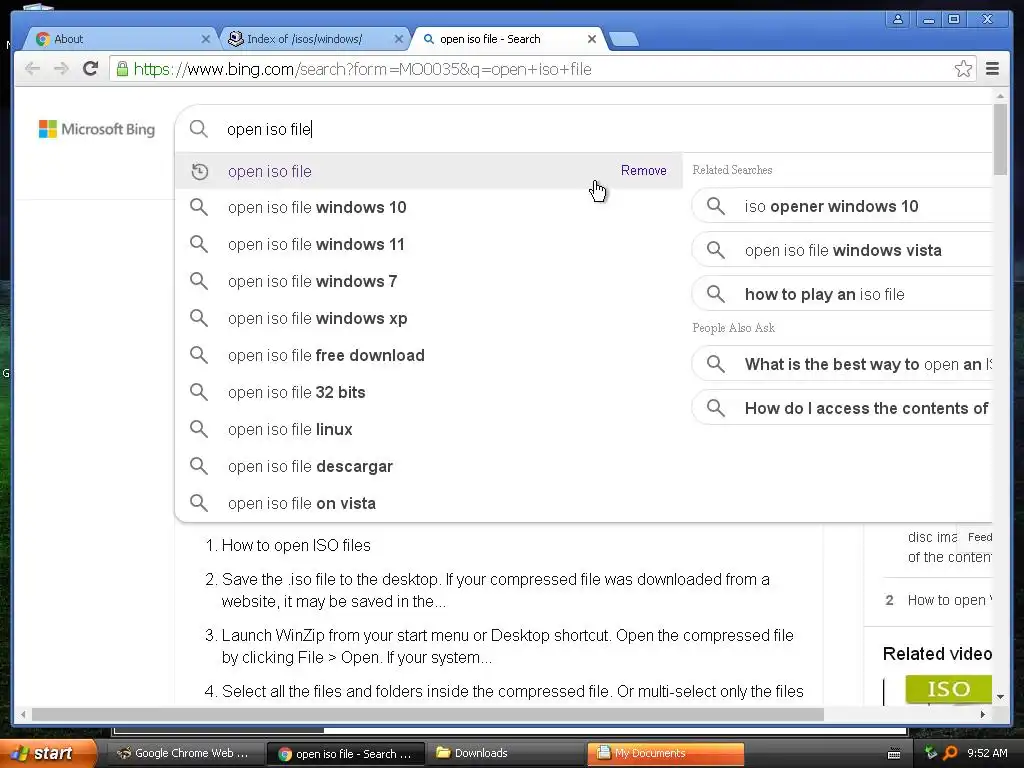This screenshot has width=1024, height=768.
Task: Click the browser back arrow
Action: pyautogui.click(x=32, y=69)
